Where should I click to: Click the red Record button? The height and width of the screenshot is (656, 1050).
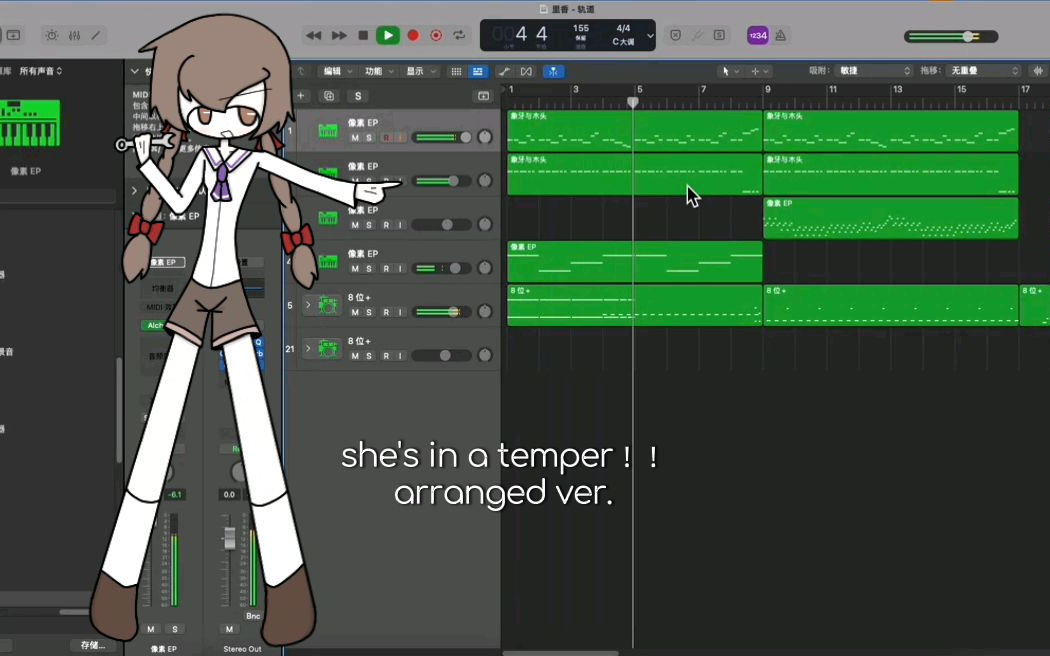412,35
